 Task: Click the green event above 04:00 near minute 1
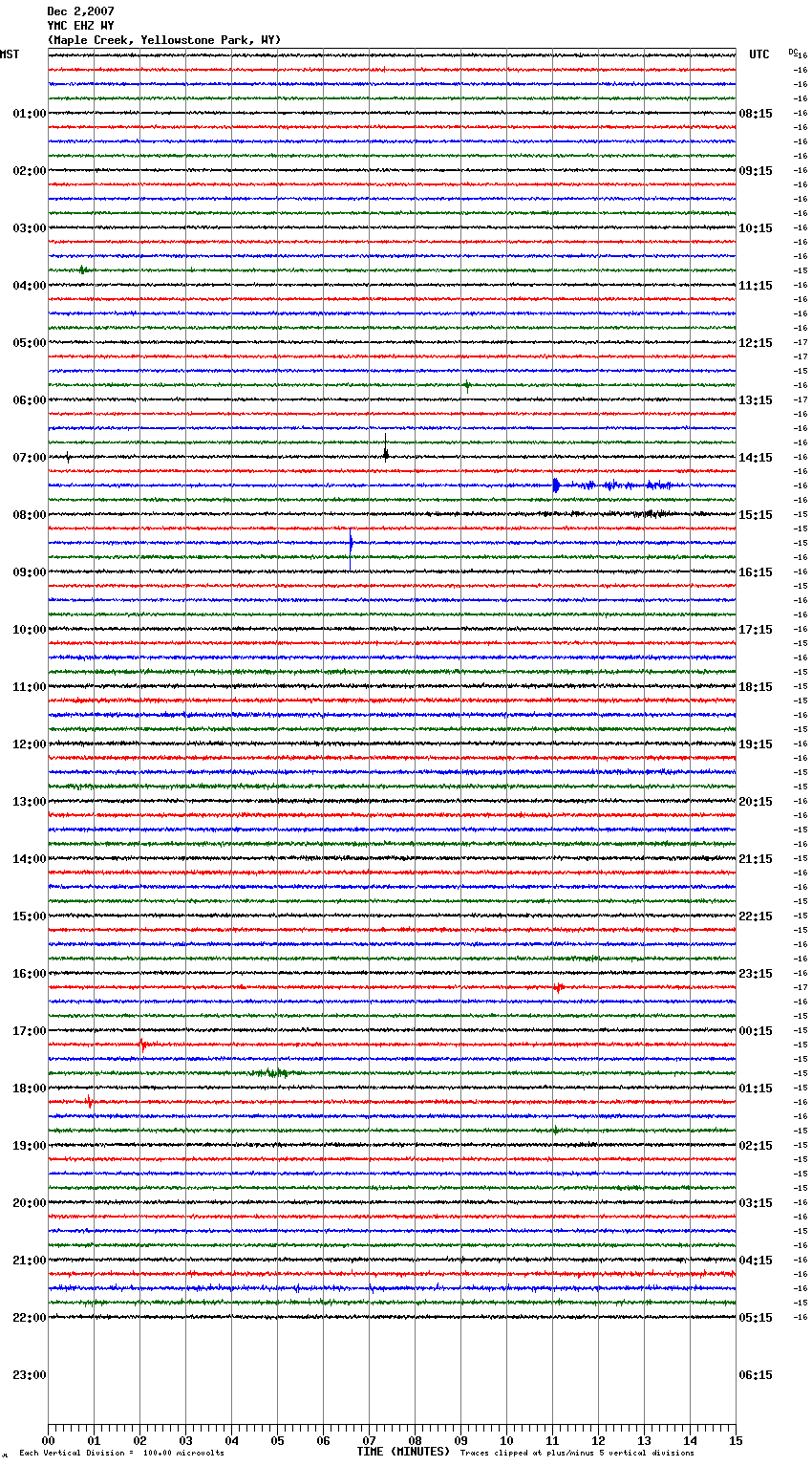click(83, 270)
